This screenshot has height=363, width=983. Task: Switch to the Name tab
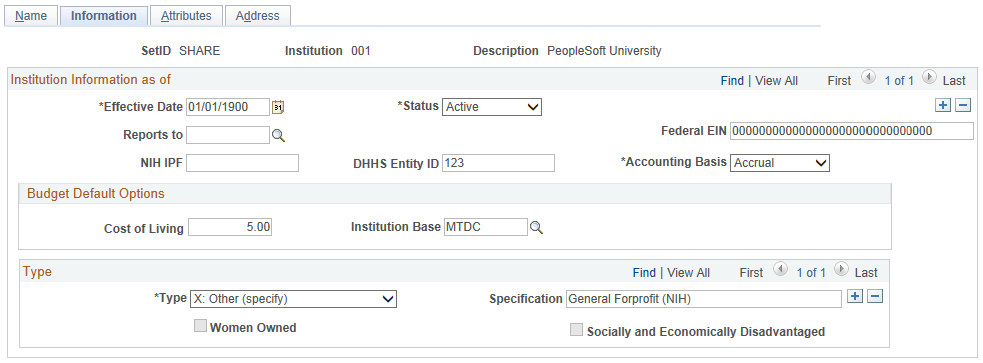tap(31, 16)
